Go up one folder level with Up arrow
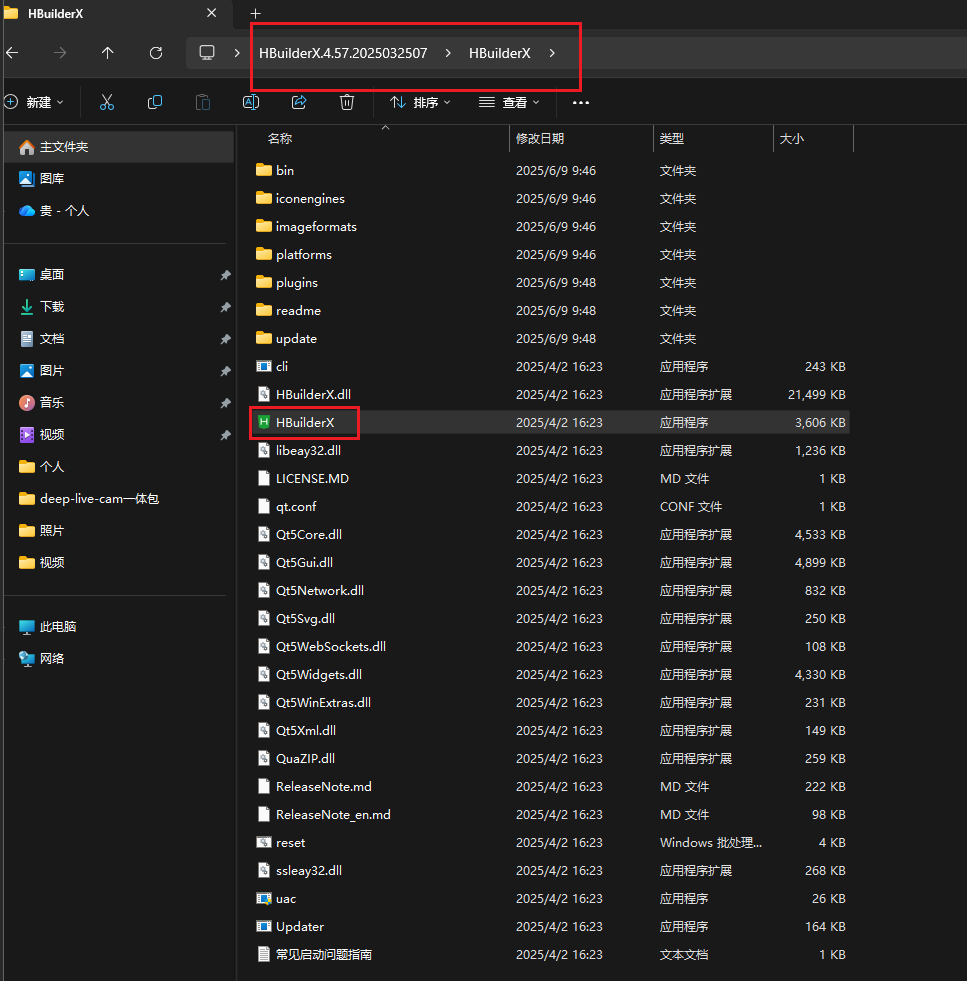Viewport: 967px width, 981px height. 108,53
